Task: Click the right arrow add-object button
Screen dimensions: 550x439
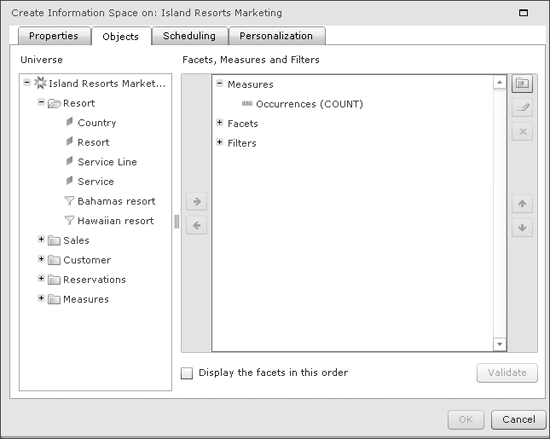Action: pyautogui.click(x=196, y=201)
